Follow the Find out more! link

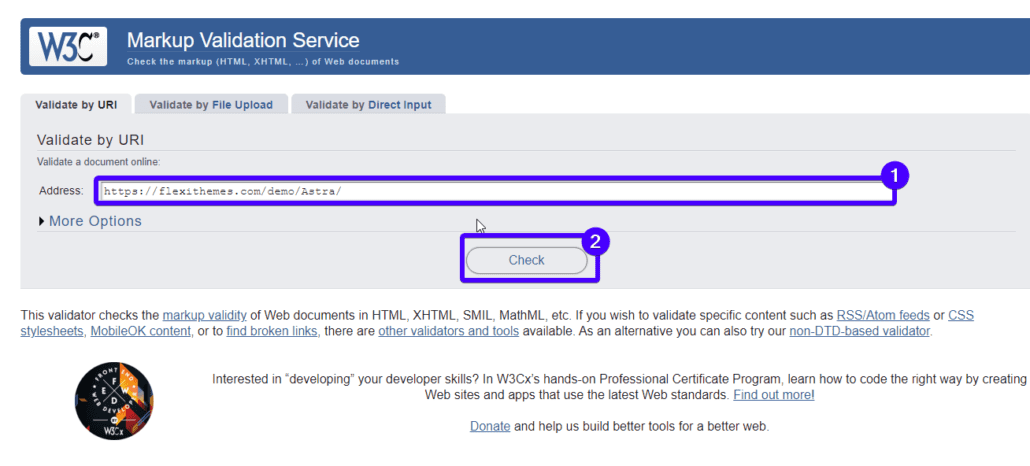[774, 395]
